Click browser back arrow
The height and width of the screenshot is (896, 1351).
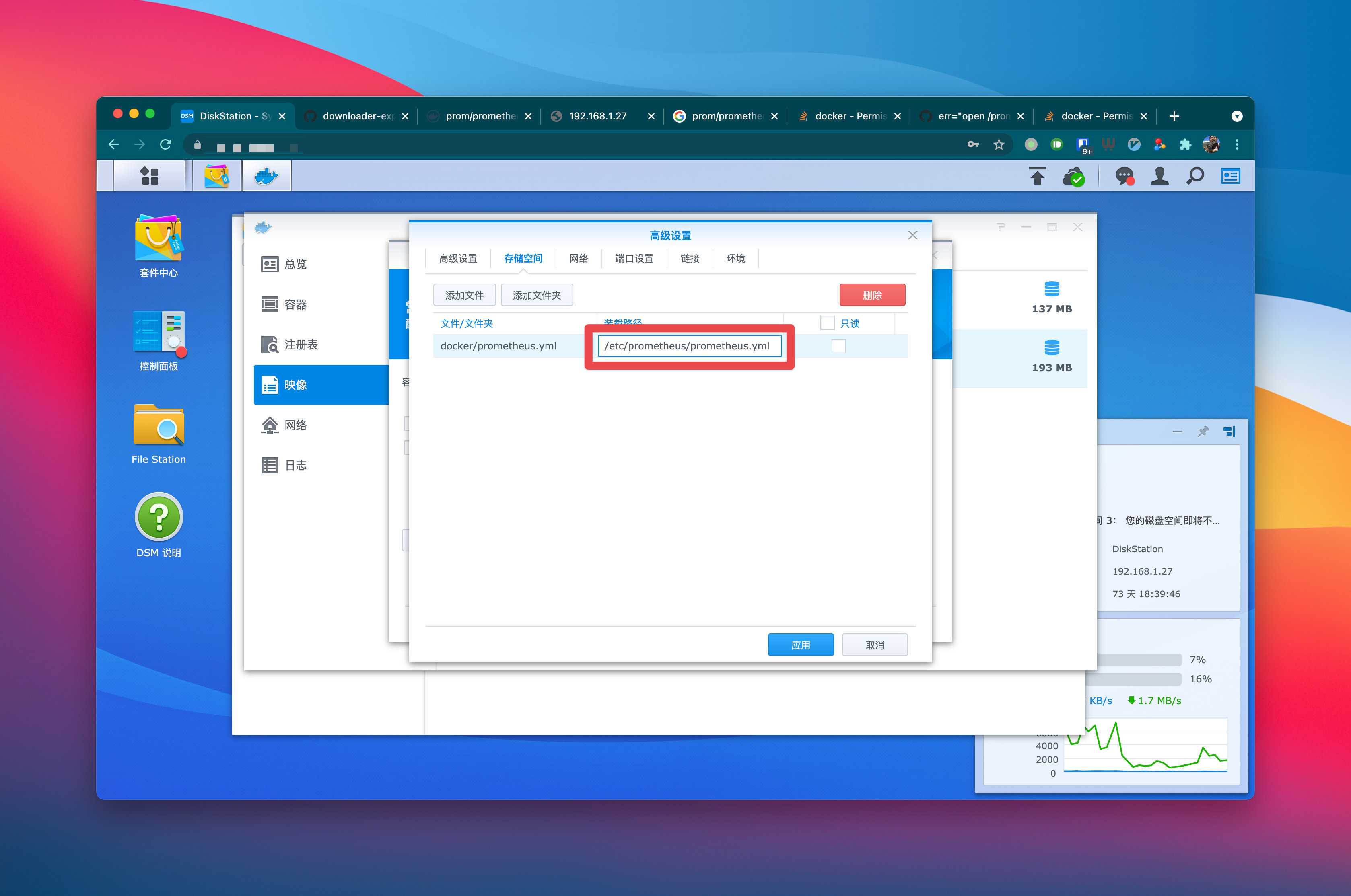point(114,144)
